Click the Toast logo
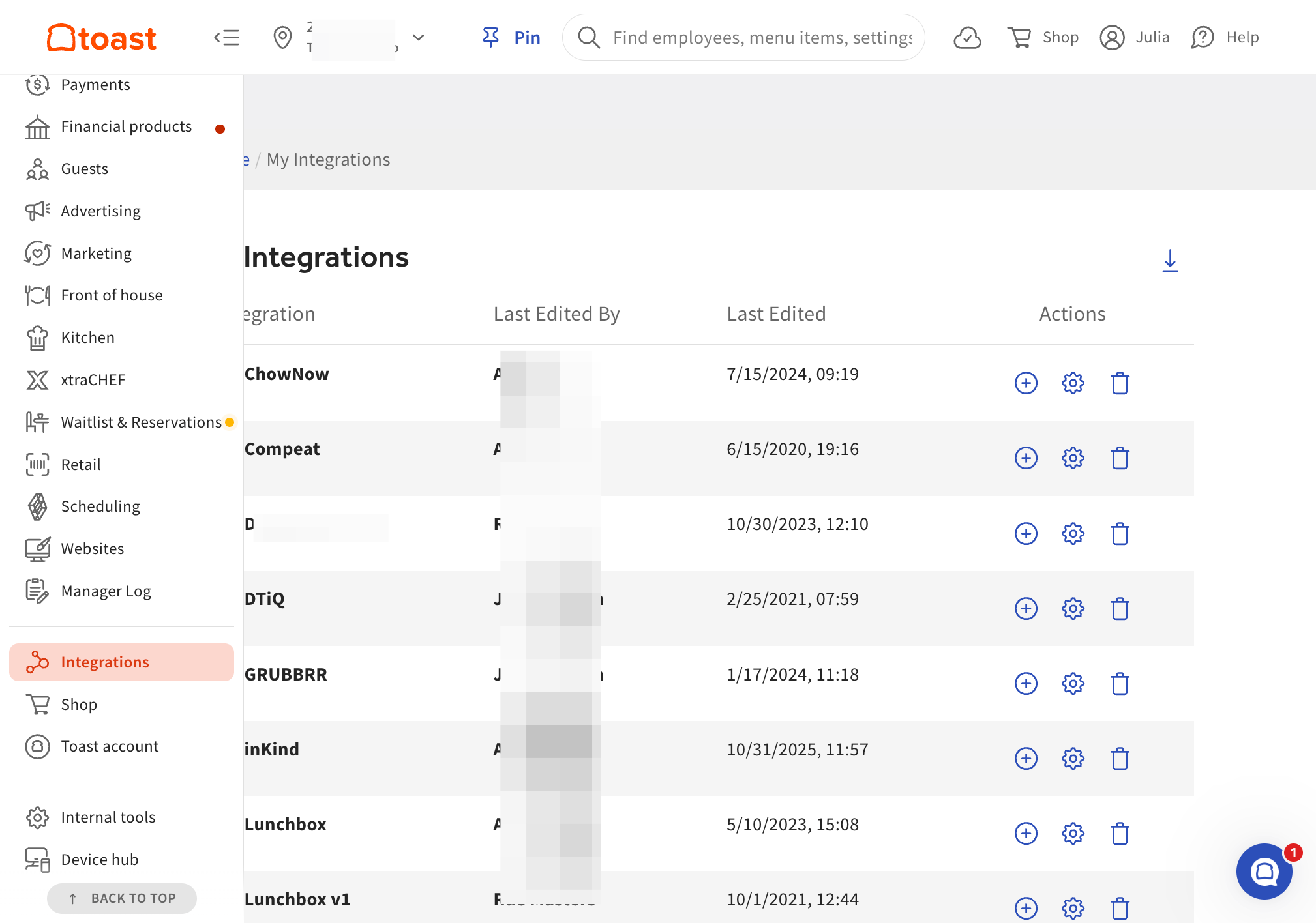Screen dimensions: 1316x923 (102, 38)
